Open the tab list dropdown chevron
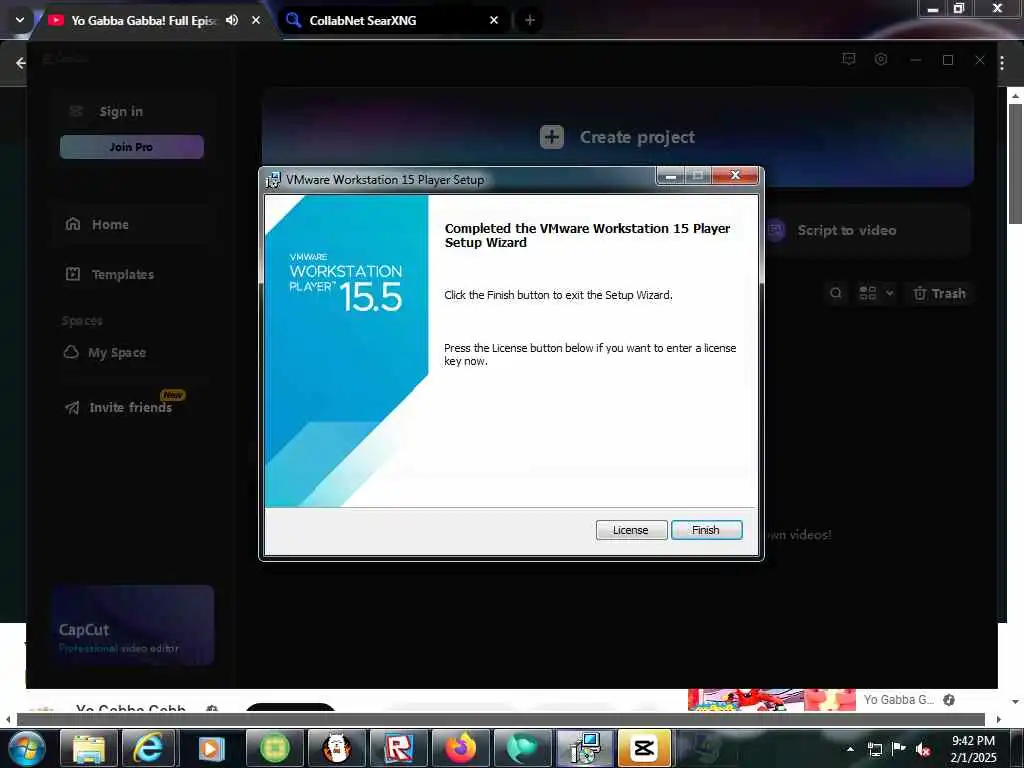The height and width of the screenshot is (768, 1024). pos(20,20)
